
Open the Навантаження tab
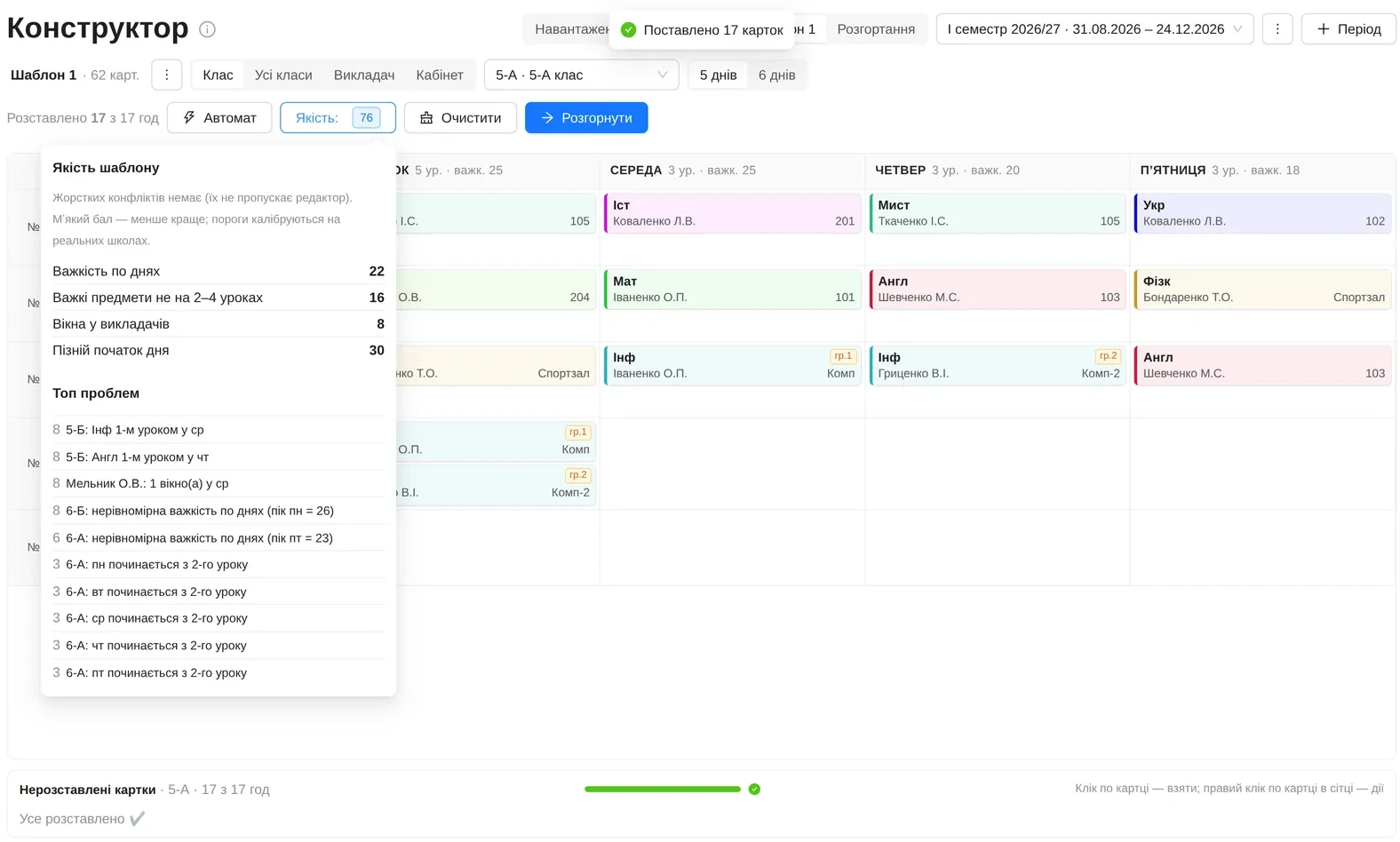click(570, 29)
